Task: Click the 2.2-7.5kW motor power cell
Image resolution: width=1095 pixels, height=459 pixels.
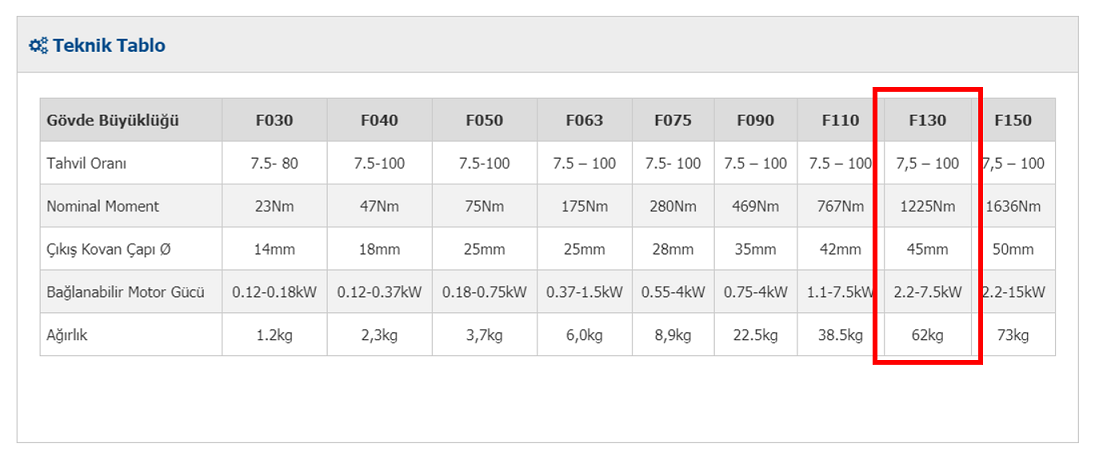Action: point(927,292)
